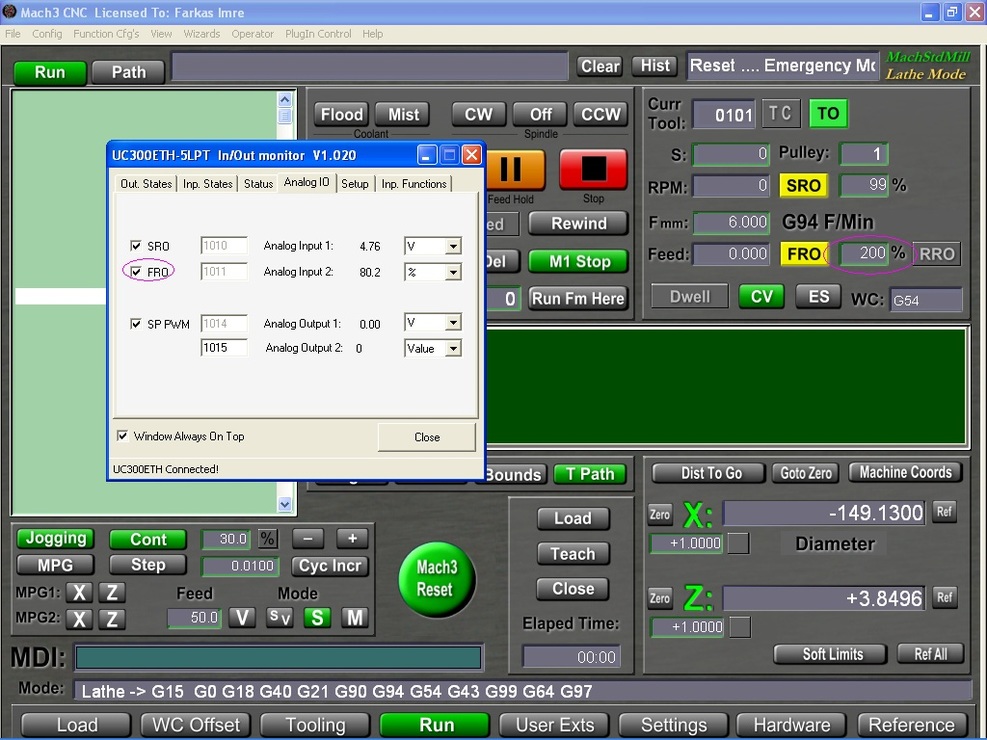Screen dimensions: 987x740
Task: Open the Config menu
Action: (47, 34)
